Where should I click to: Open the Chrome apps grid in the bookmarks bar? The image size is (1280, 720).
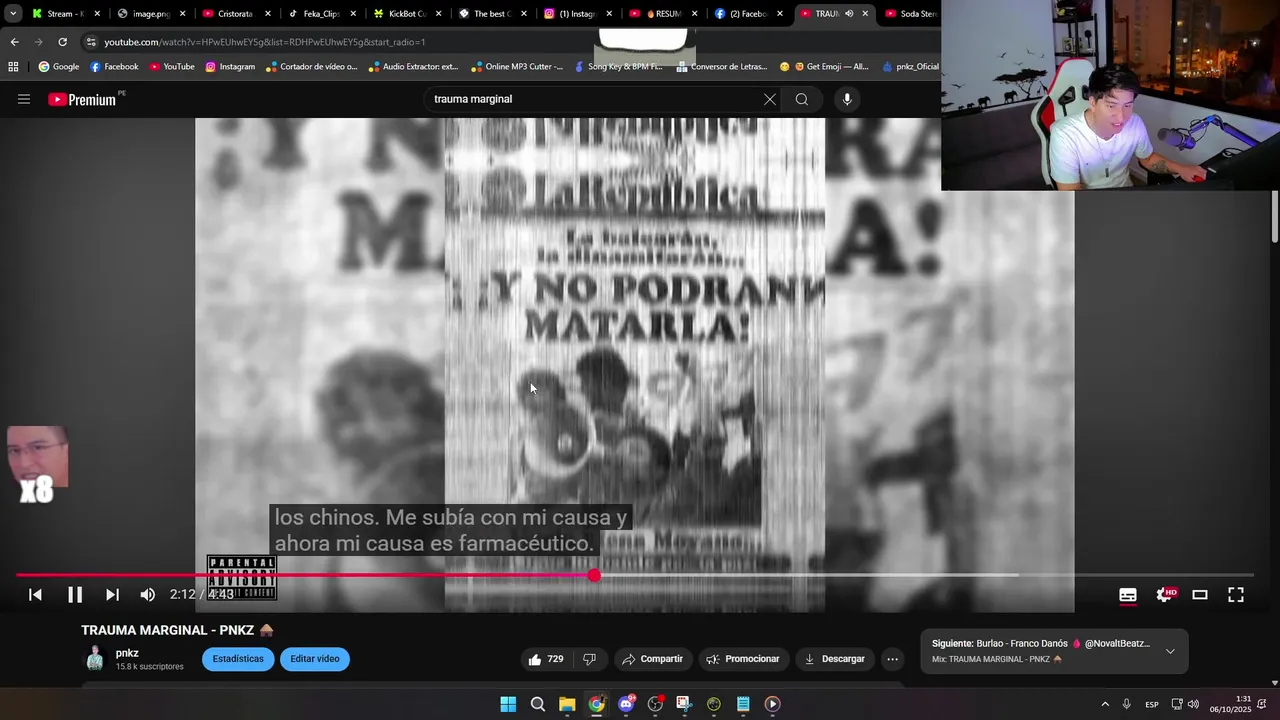pos(13,67)
